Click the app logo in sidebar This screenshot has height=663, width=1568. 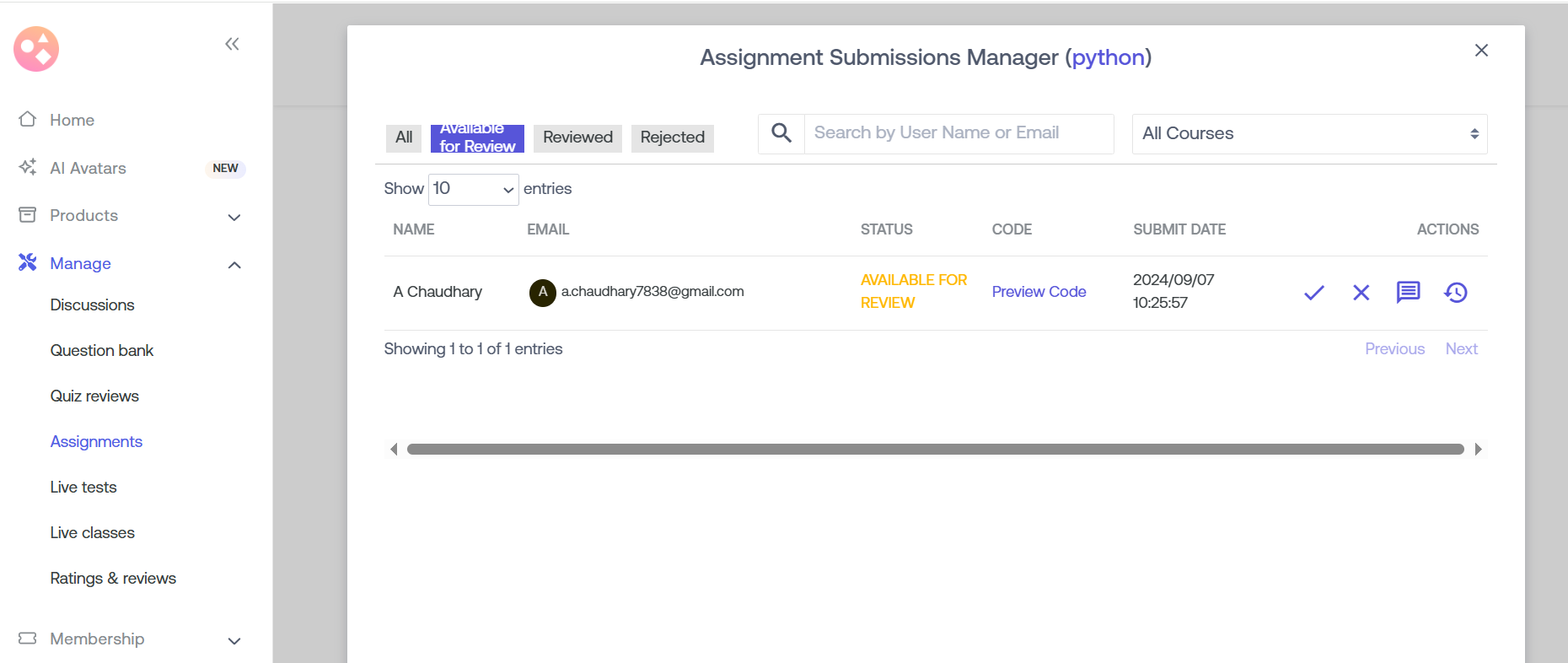(36, 49)
